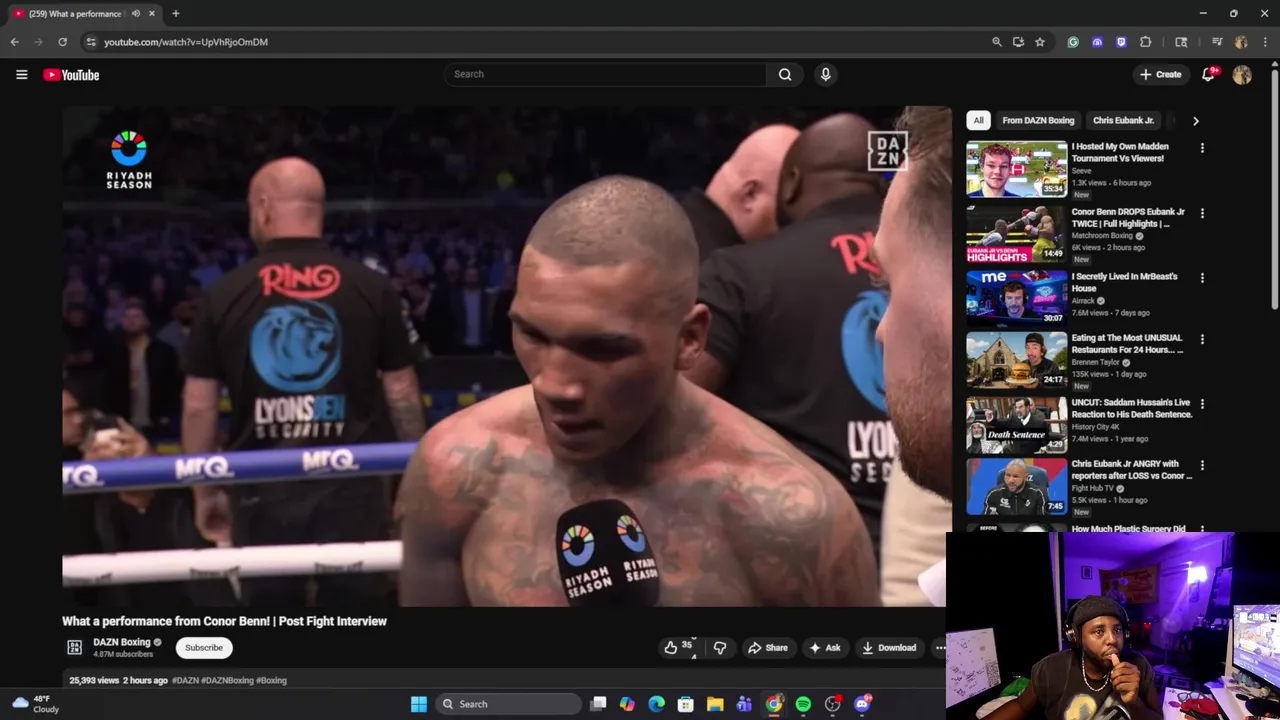Share the video
Viewport: 1280px width, 720px height.
click(768, 648)
